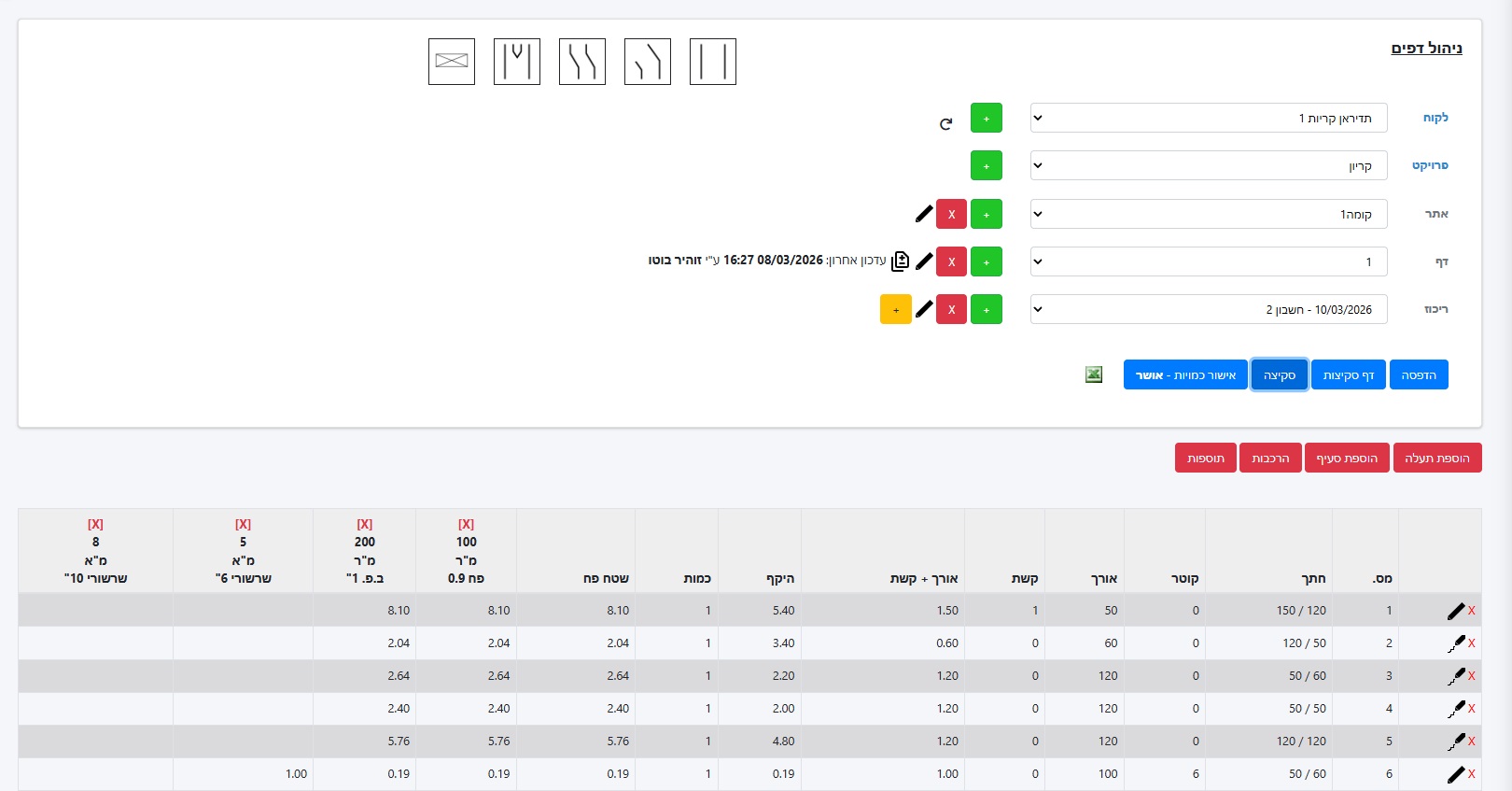The width and height of the screenshot is (1512, 791).
Task: Open the לקוח dropdown showing תדיראן קריות 1
Action: (1208, 118)
